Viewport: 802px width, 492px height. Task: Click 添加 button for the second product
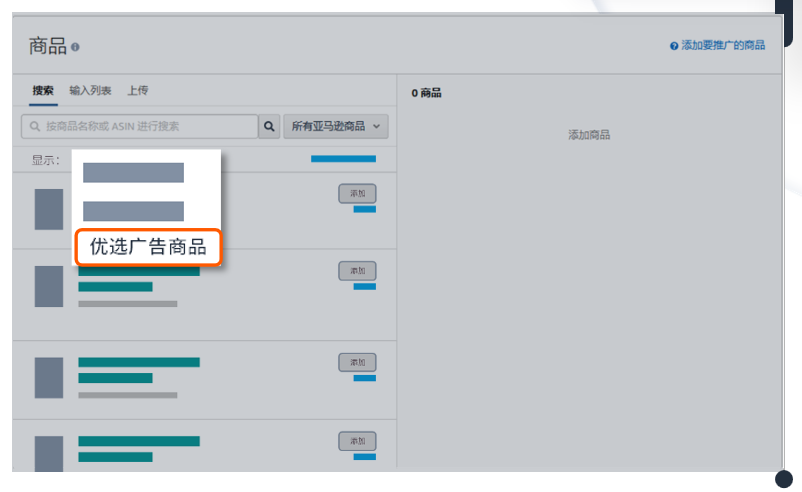pos(357,271)
